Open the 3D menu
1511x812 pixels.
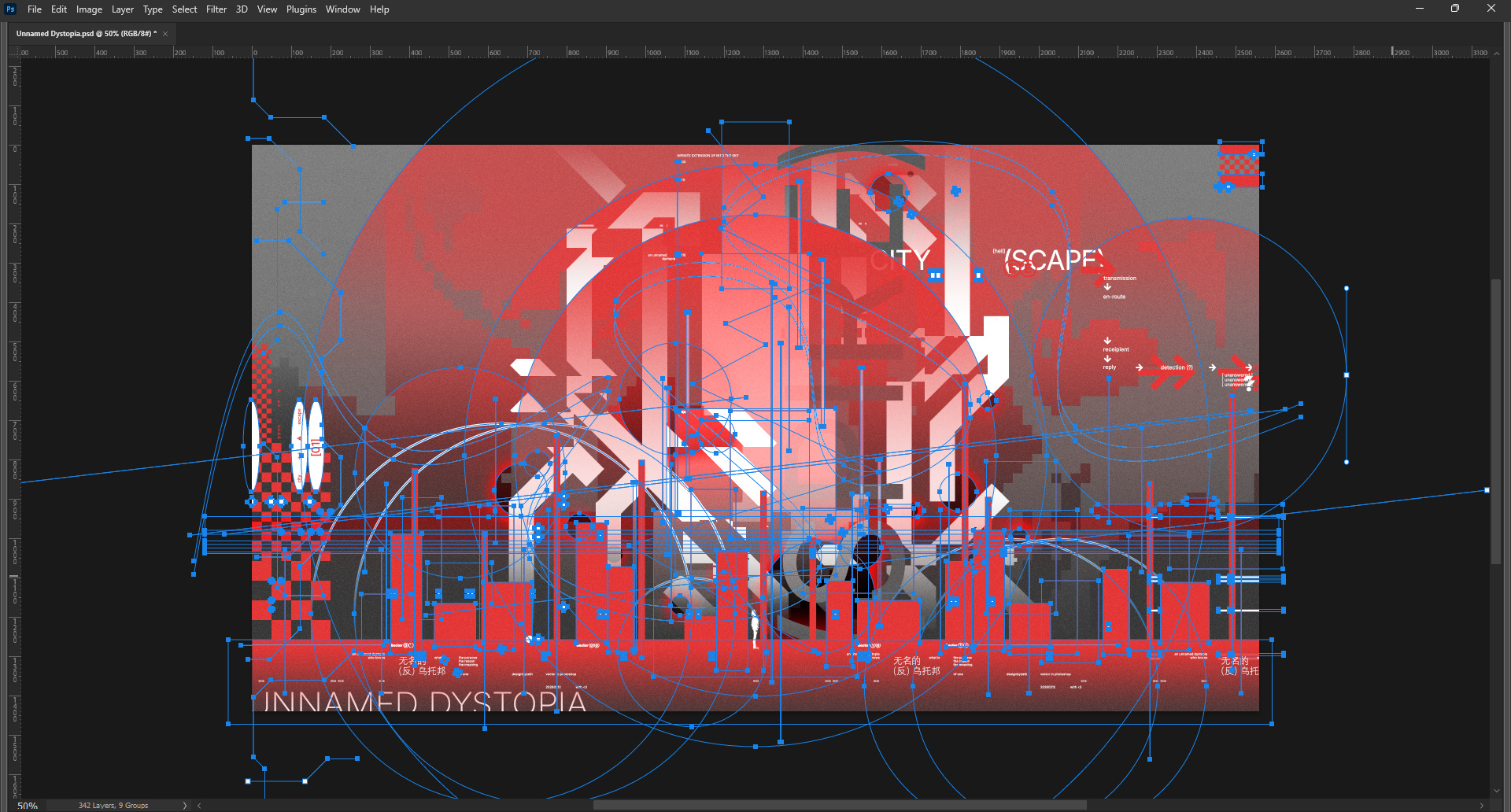point(242,9)
